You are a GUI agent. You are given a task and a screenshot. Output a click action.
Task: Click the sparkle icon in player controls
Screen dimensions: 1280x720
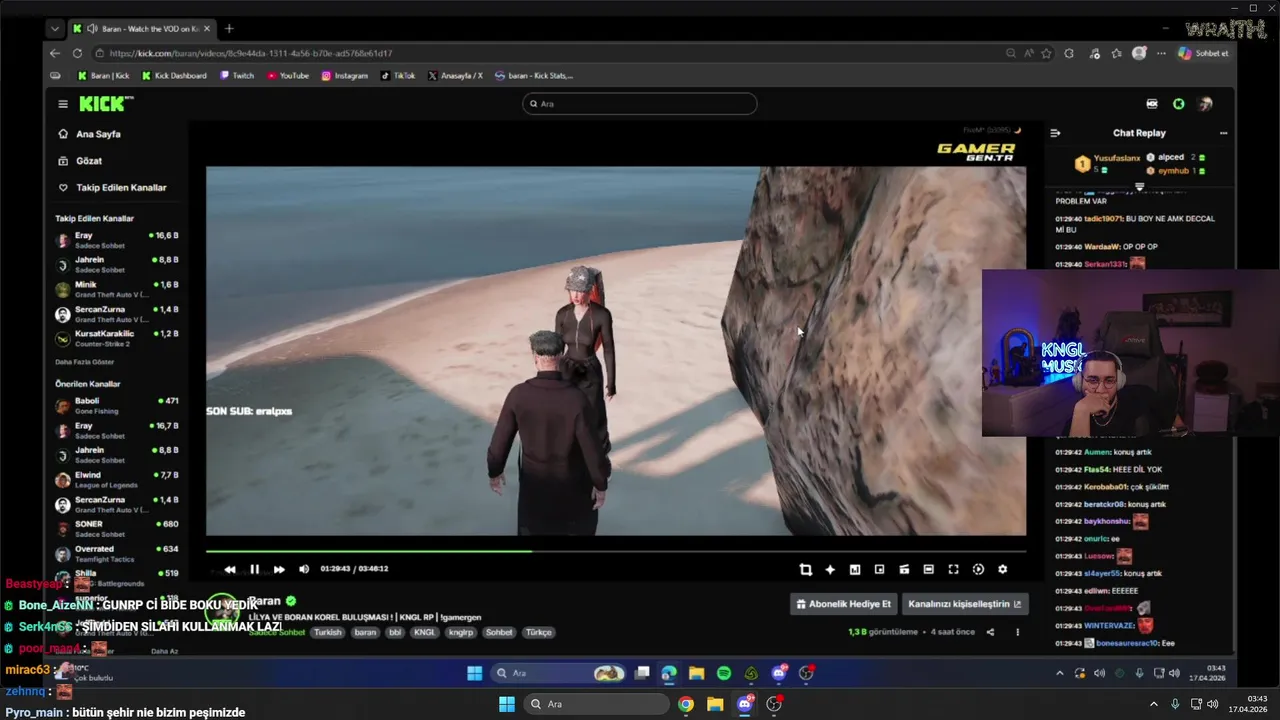tap(830, 569)
